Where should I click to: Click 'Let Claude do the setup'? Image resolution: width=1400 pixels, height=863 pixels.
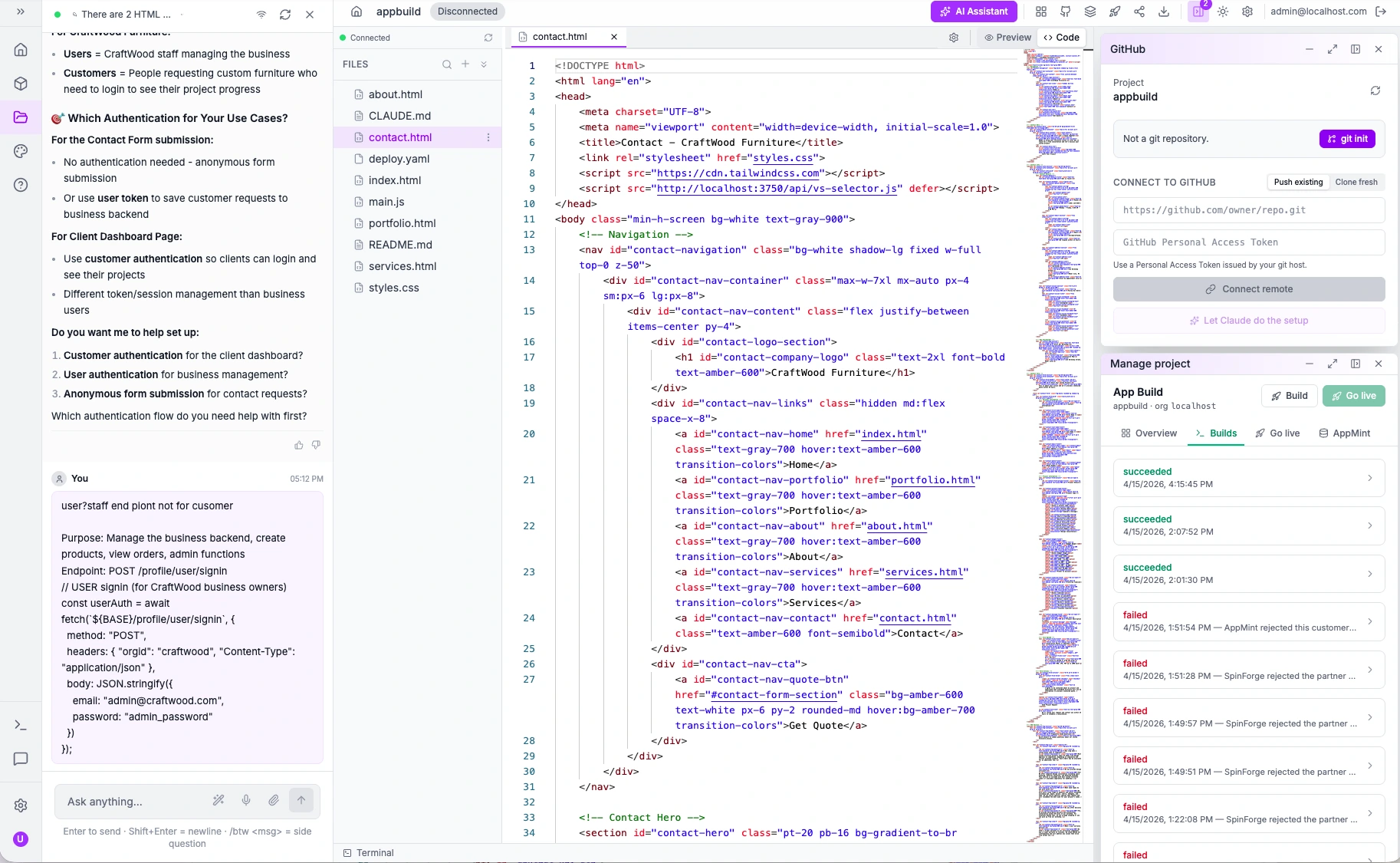pos(1249,321)
